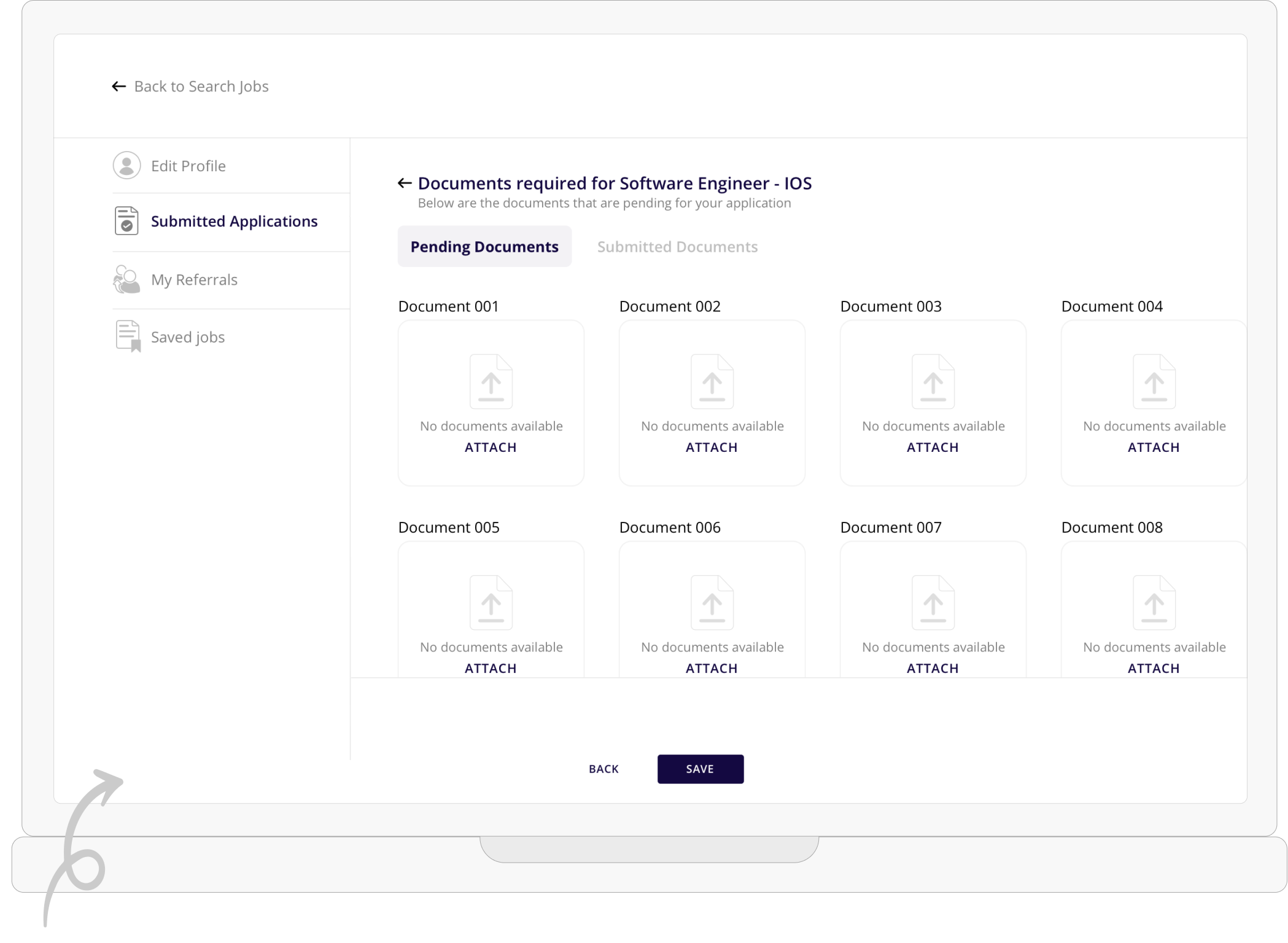Viewport: 1288px width, 943px height.
Task: Select Saved jobs in sidebar menu
Action: point(188,337)
